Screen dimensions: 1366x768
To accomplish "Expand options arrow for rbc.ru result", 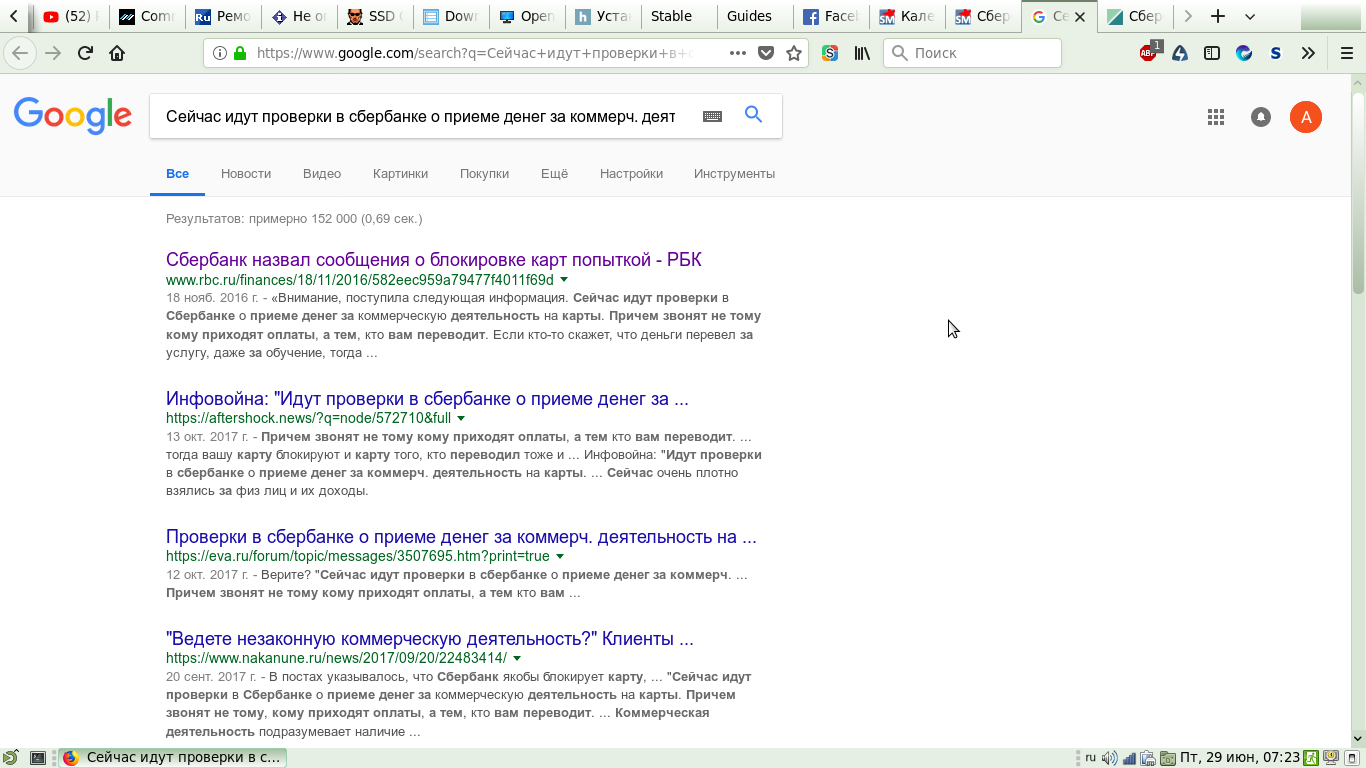I will click(564, 280).
